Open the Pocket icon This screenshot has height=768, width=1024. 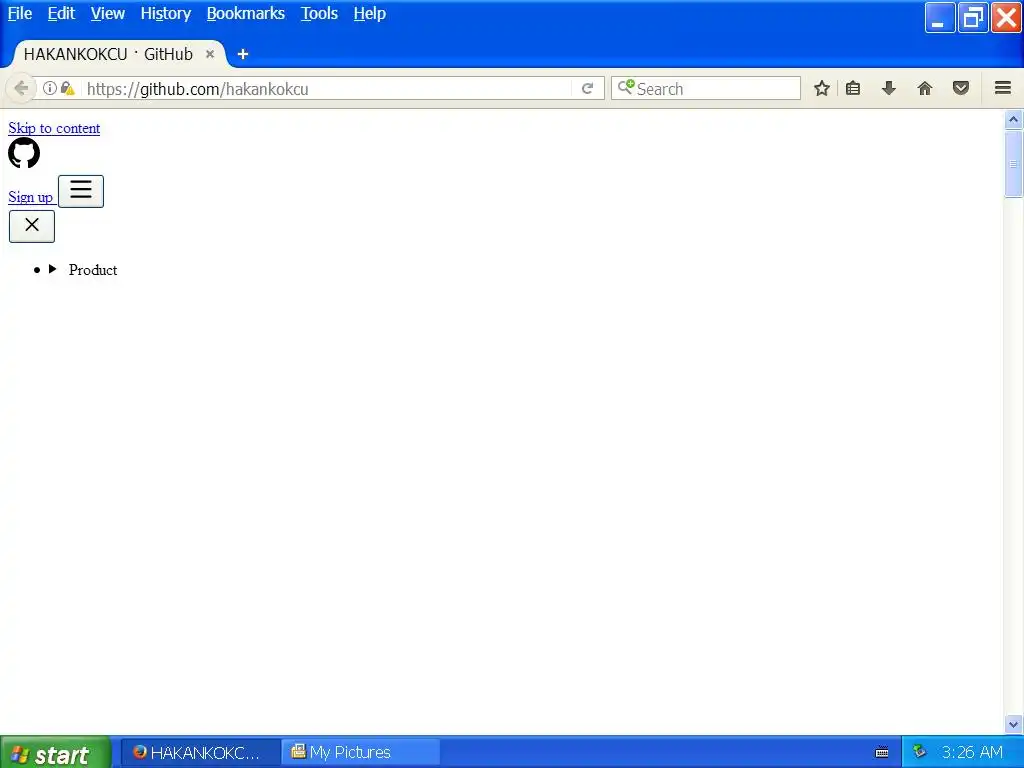click(961, 88)
